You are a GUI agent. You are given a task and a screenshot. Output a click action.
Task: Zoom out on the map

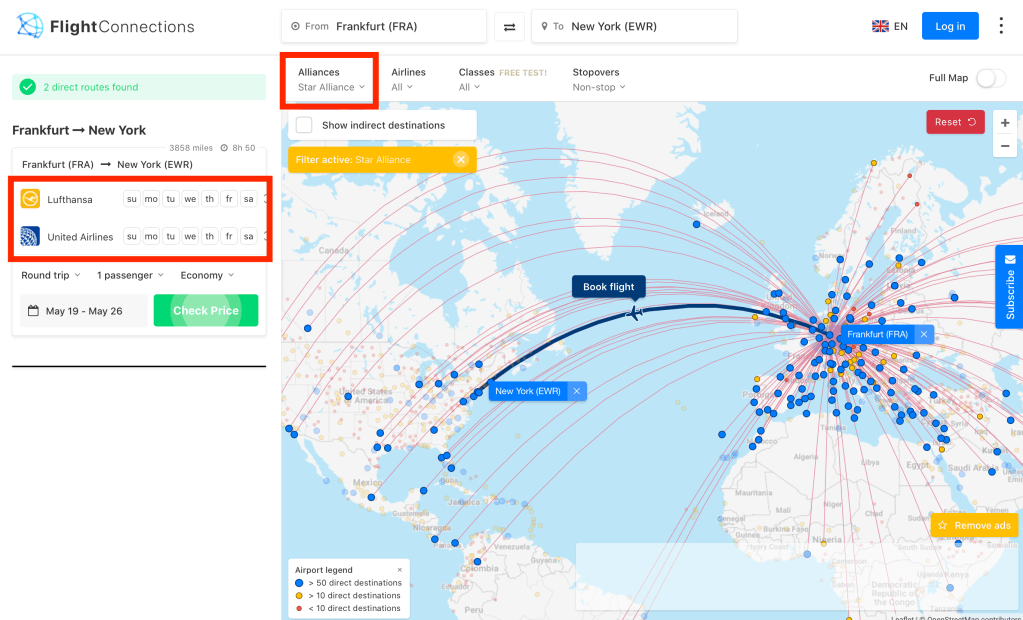pos(1005,146)
